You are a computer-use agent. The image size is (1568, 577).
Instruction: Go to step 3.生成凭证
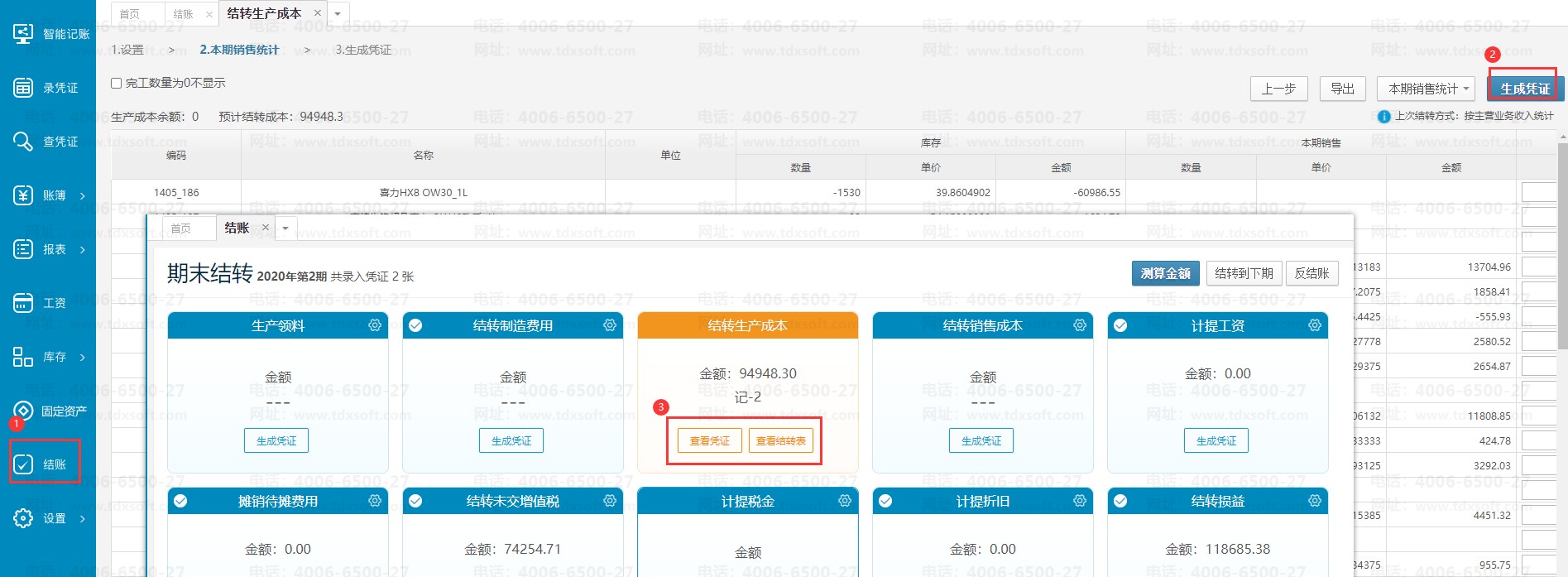click(363, 50)
